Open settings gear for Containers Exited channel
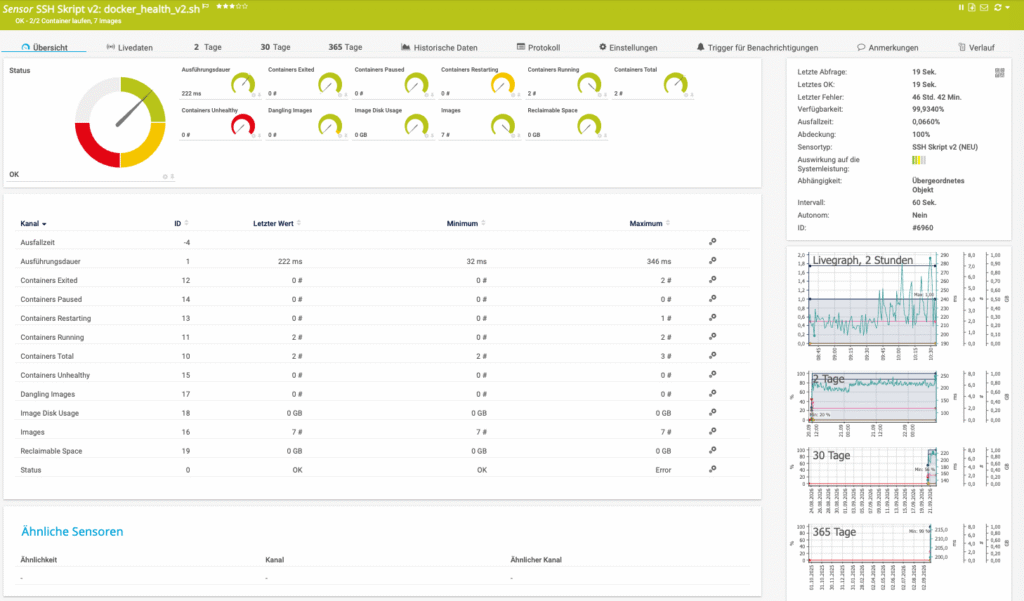This screenshot has width=1024, height=601. tap(712, 280)
